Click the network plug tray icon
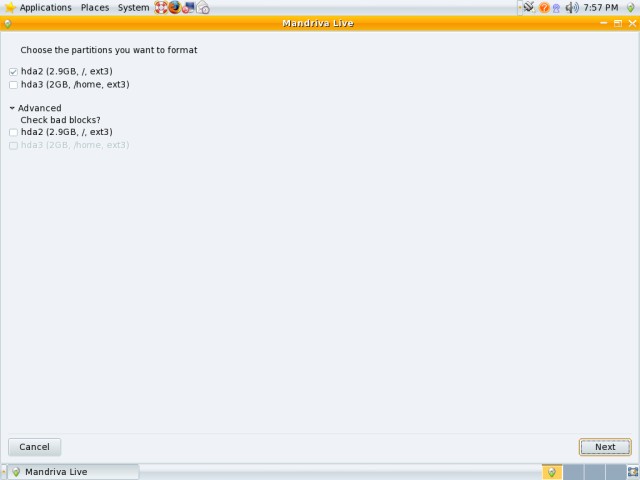The height and width of the screenshot is (480, 640). point(529,7)
